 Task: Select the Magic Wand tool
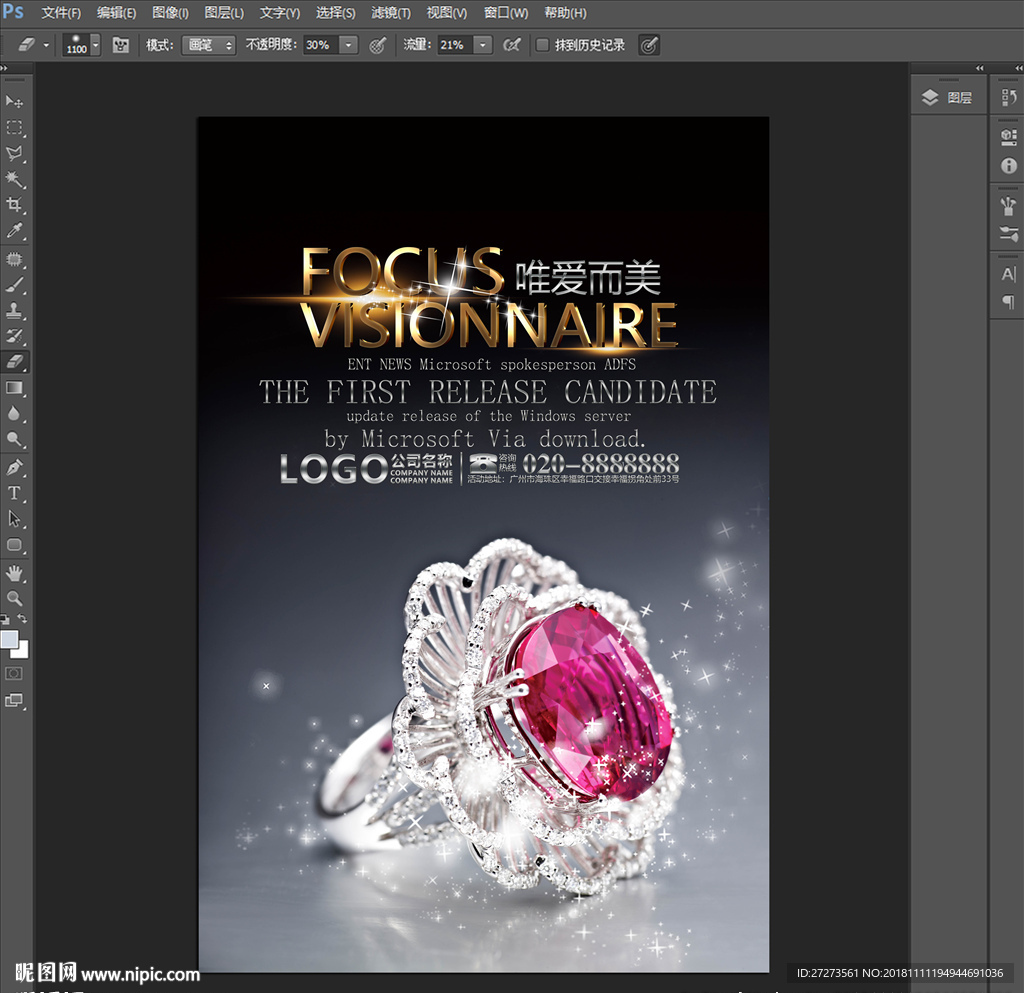[15, 179]
